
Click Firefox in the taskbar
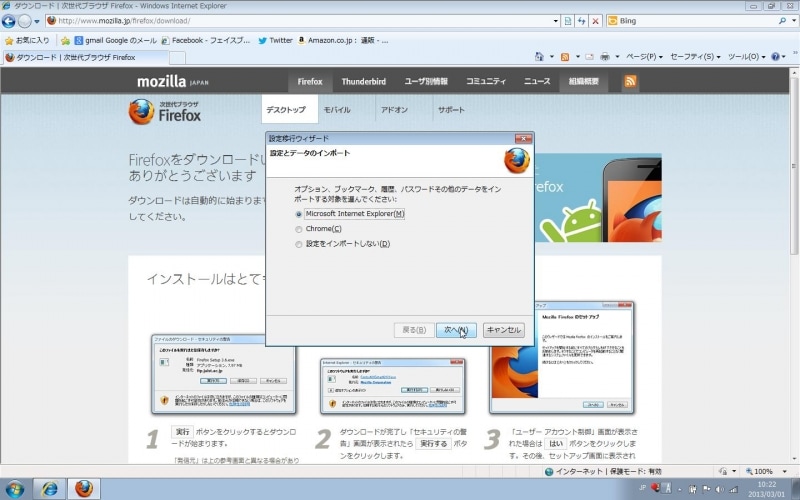(84, 489)
